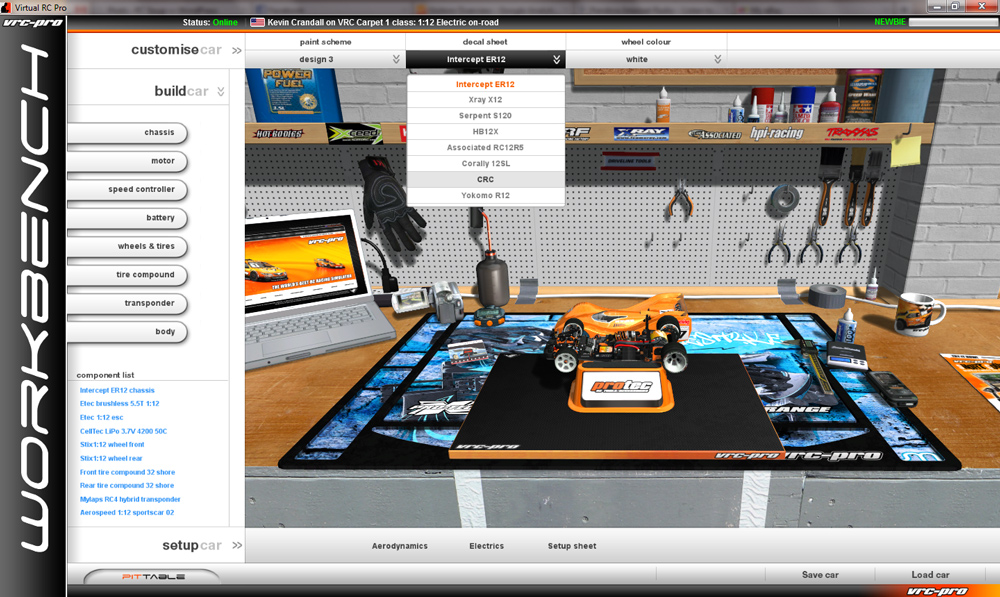Choose Serpent S120 from decal list

[485, 116]
